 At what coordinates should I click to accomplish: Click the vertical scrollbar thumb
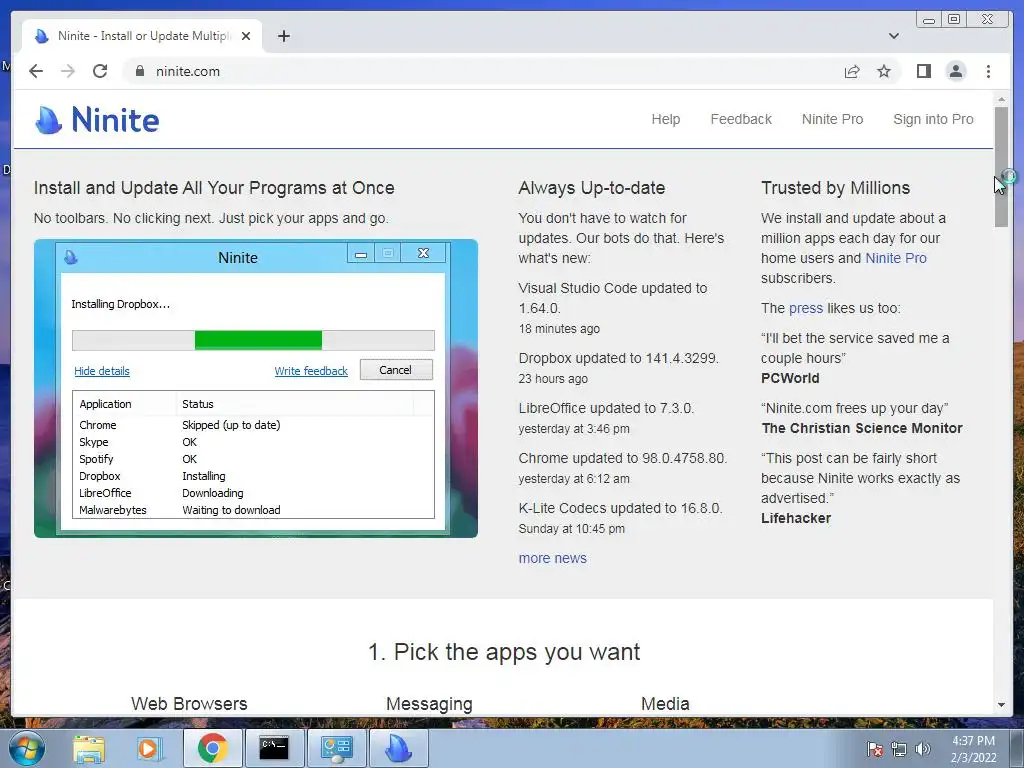(1001, 167)
